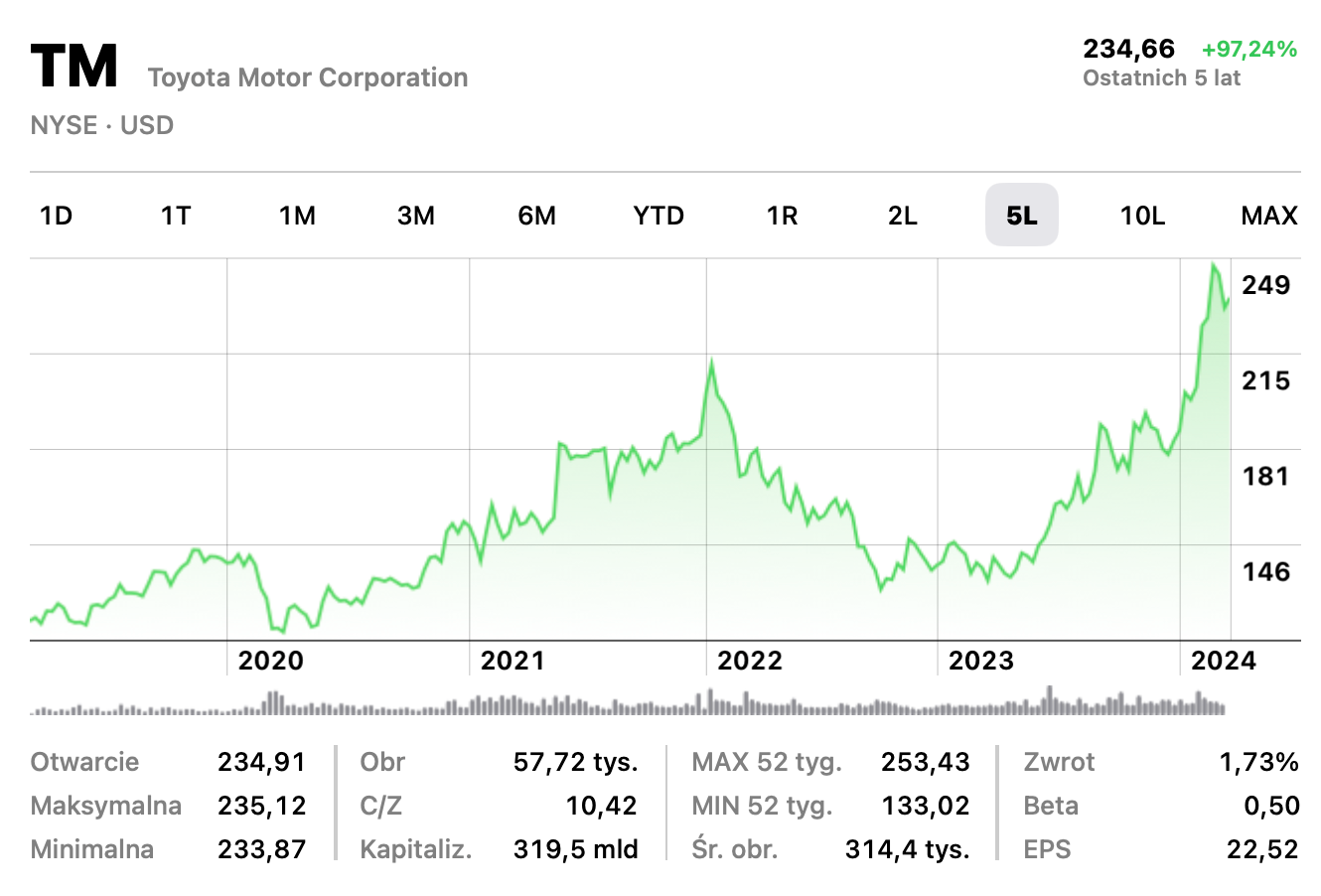The image size is (1321, 896).
Task: Click the 215 price axis label
Action: tap(1266, 380)
